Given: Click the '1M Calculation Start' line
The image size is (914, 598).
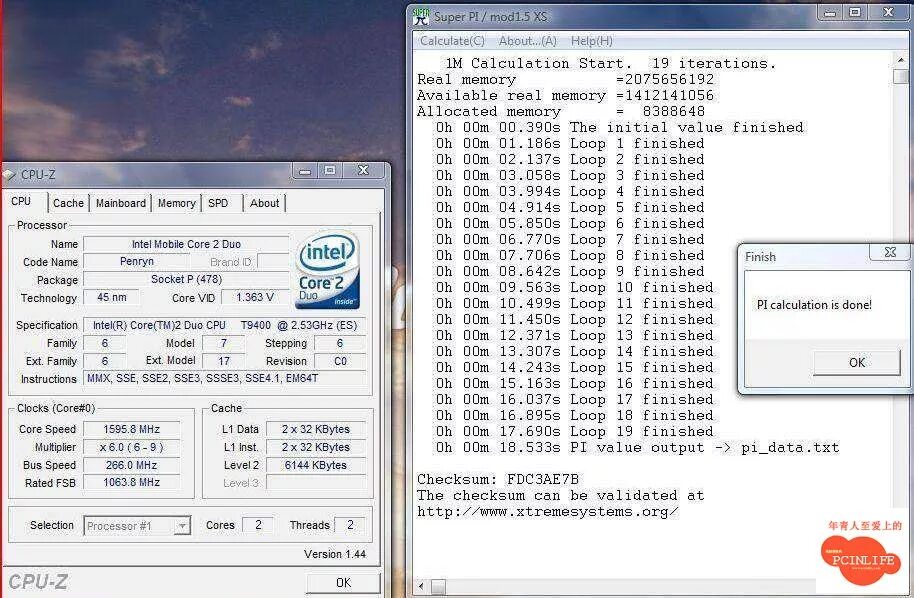Looking at the screenshot, I should point(611,63).
